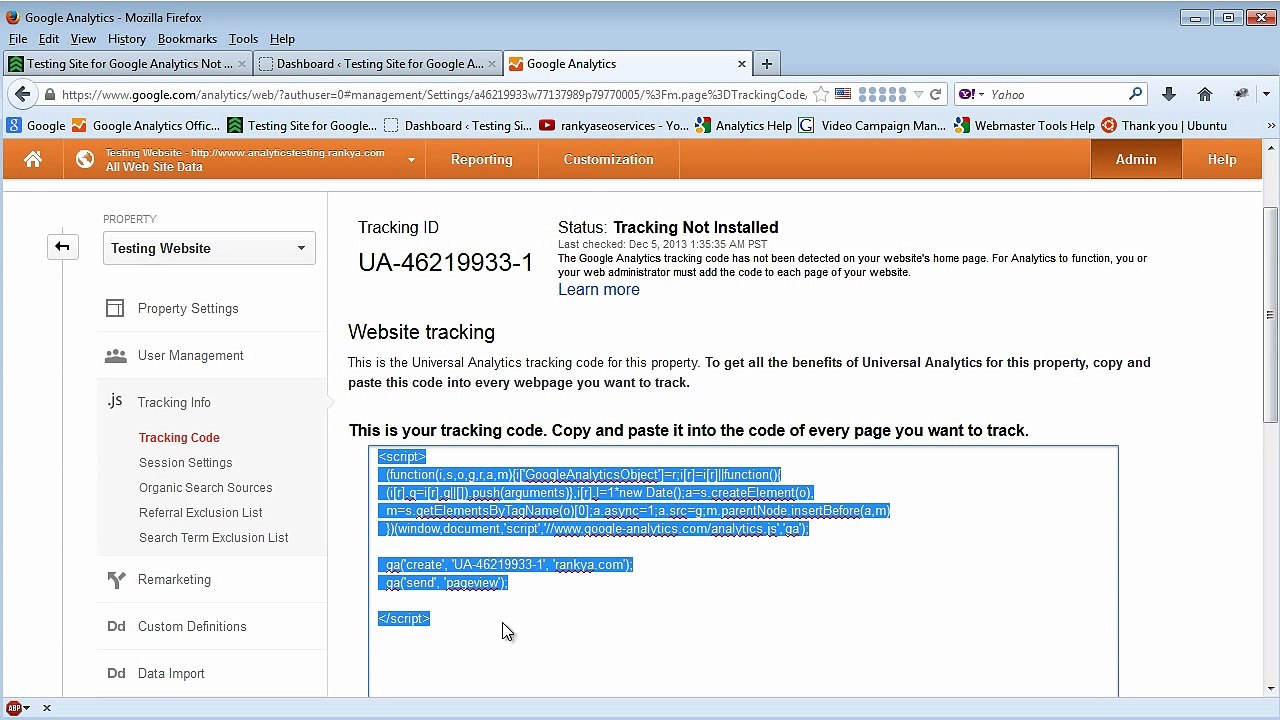Open the Firefox downloads arrow
Viewport: 1280px width, 720px height.
pyautogui.click(x=1168, y=94)
